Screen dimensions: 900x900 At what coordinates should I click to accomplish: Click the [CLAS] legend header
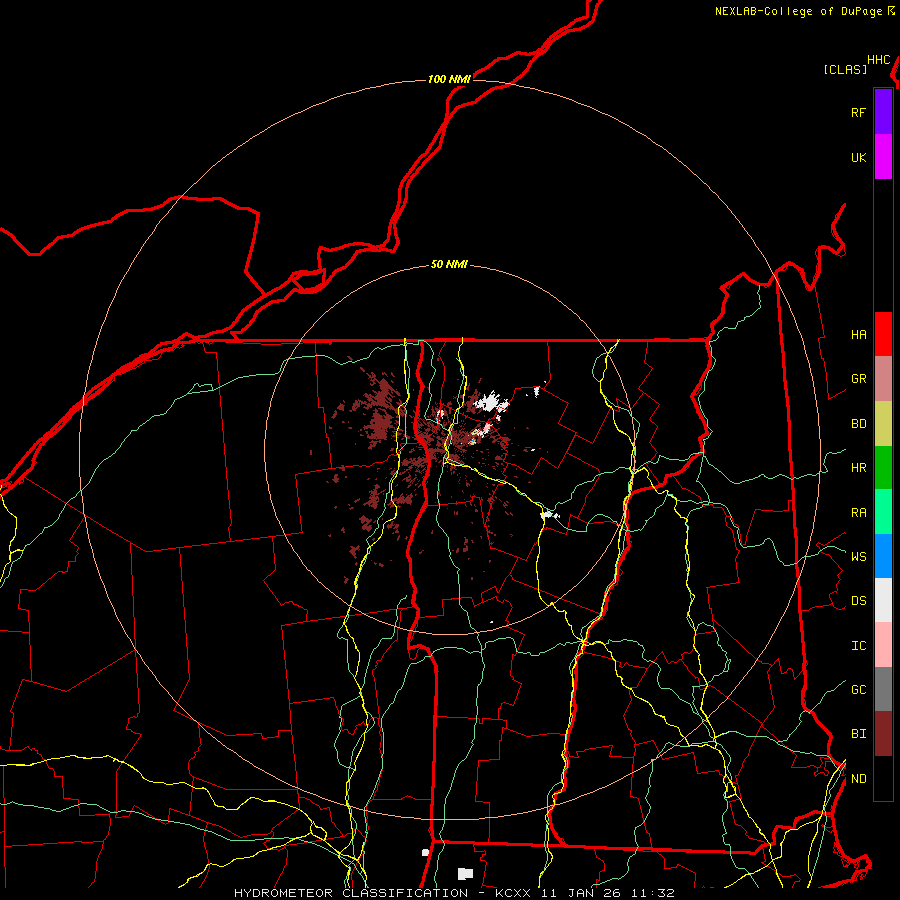(845, 69)
